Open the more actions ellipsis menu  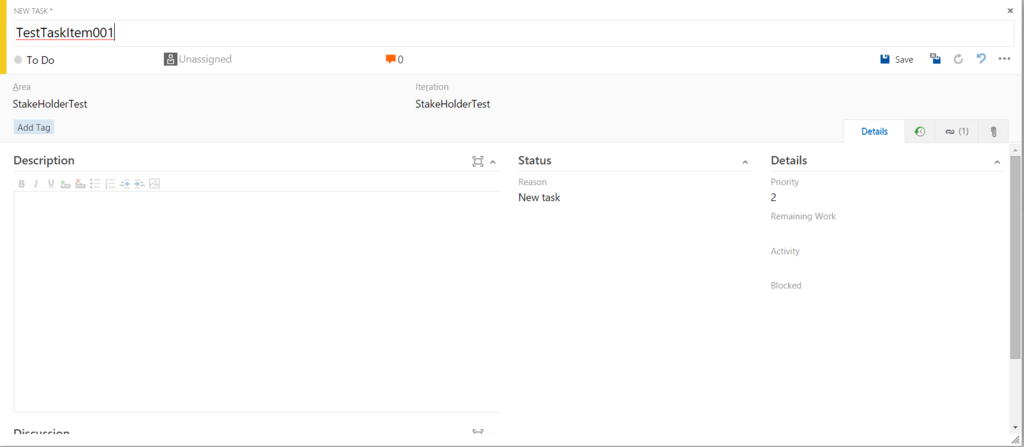point(1004,59)
